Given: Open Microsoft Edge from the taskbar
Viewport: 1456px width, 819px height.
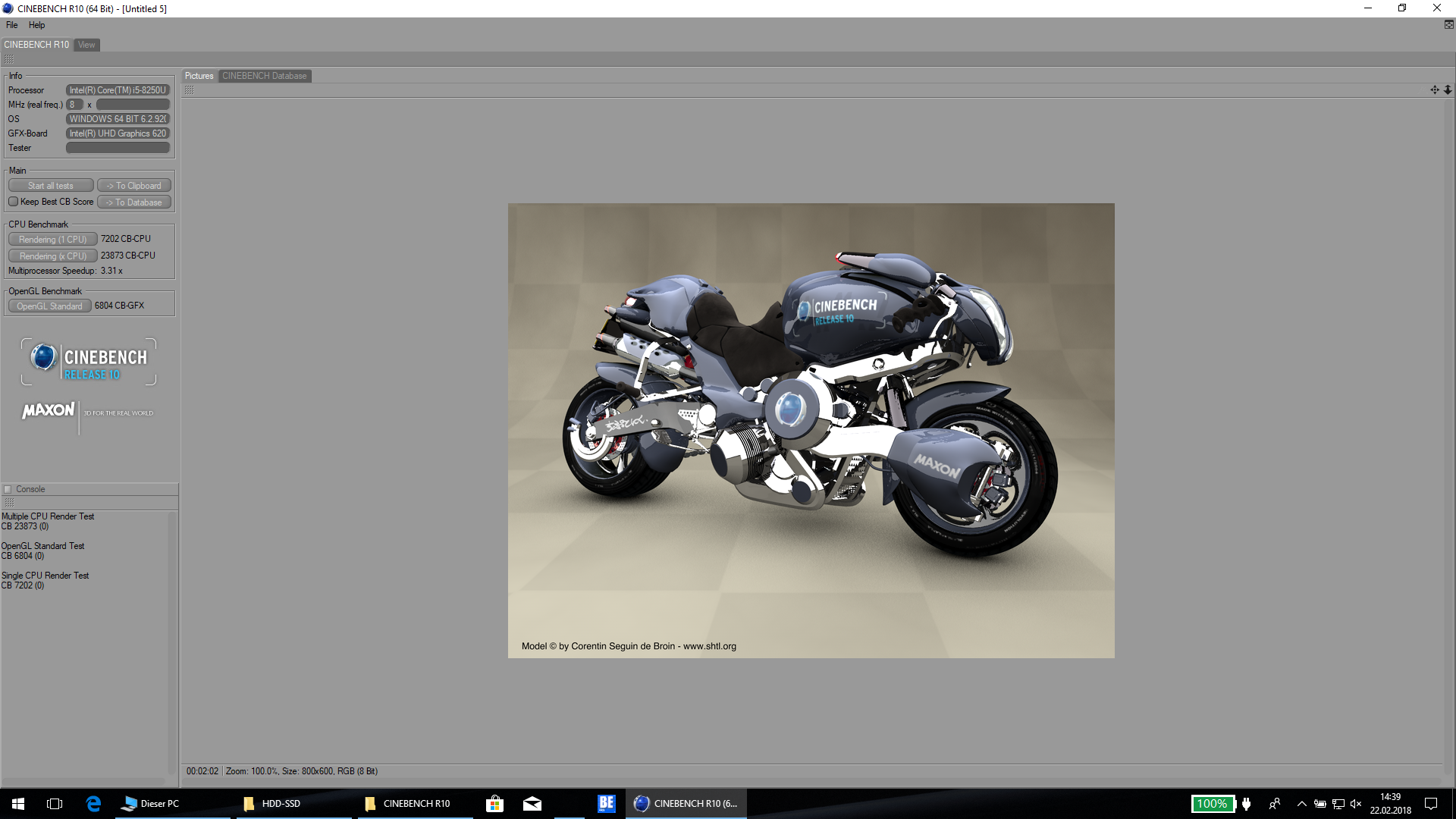Looking at the screenshot, I should click(93, 804).
